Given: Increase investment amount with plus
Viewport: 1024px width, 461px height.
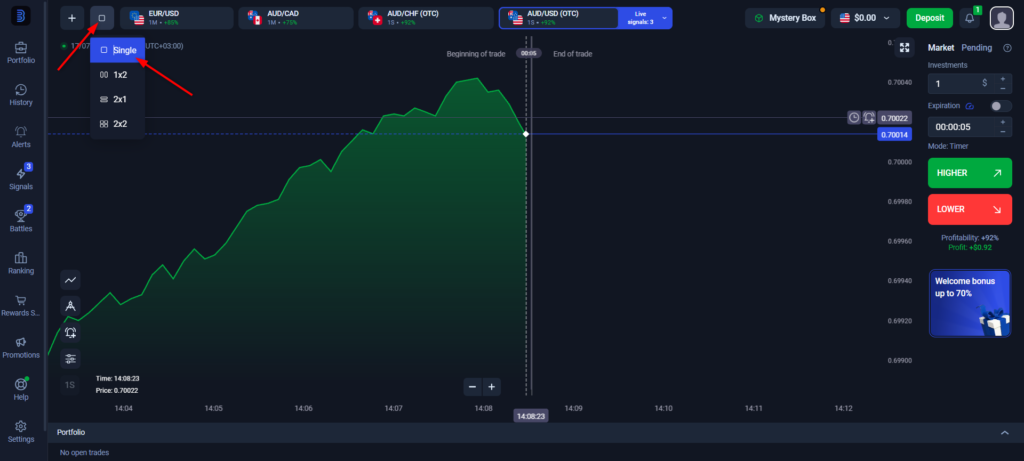Looking at the screenshot, I should [x=1002, y=78].
